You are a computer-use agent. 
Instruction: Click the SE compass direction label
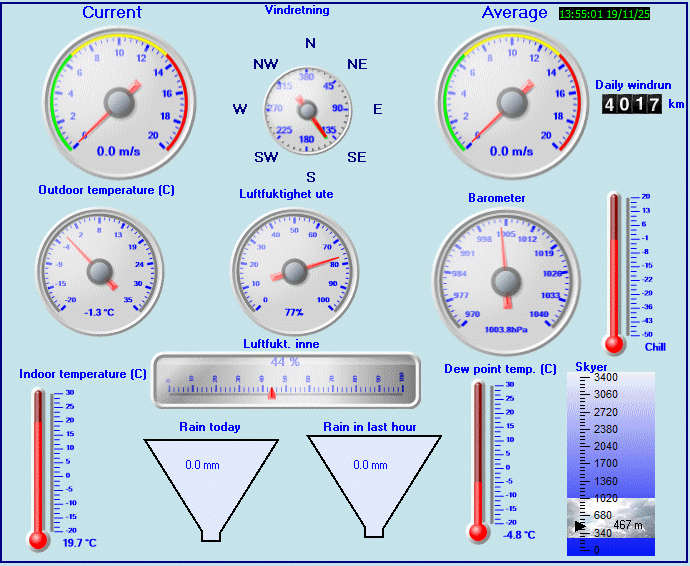pos(356,157)
